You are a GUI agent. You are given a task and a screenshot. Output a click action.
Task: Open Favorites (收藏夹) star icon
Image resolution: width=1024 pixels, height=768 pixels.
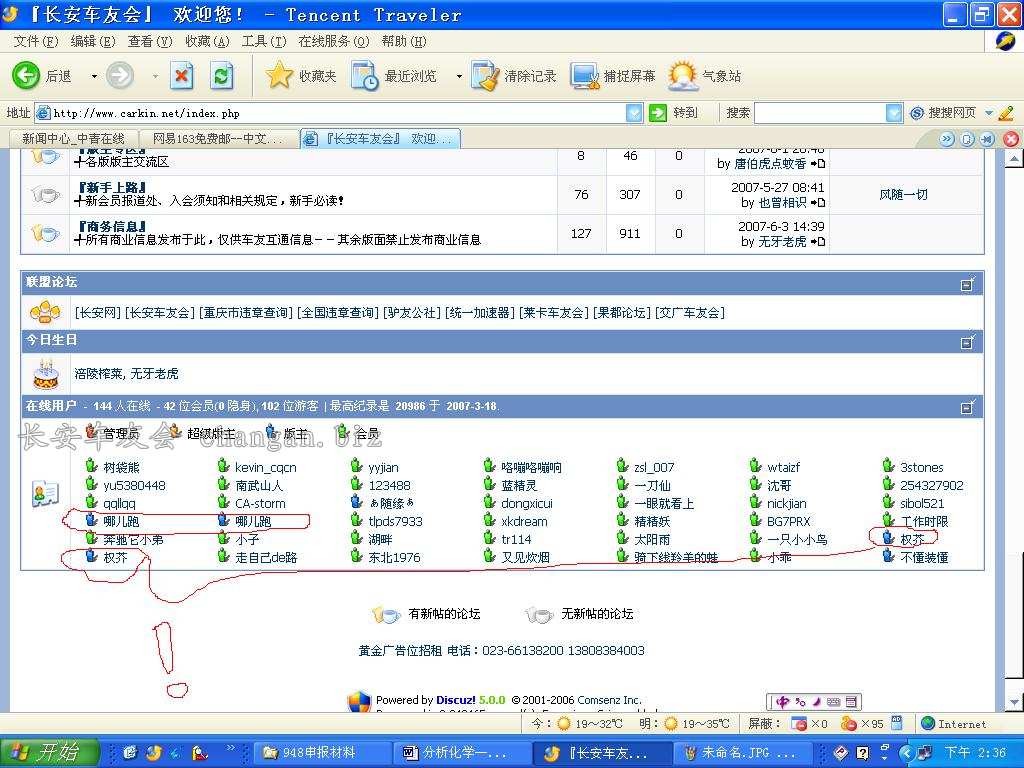pos(279,75)
